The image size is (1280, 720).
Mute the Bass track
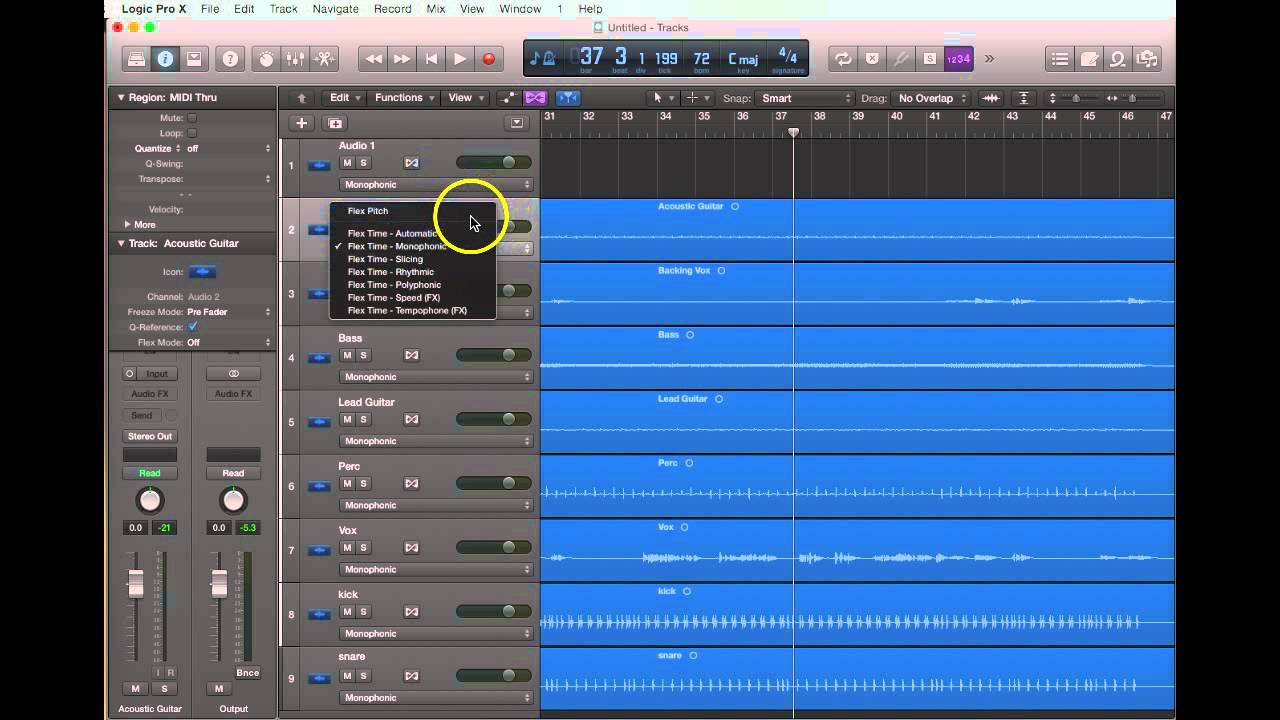point(347,355)
